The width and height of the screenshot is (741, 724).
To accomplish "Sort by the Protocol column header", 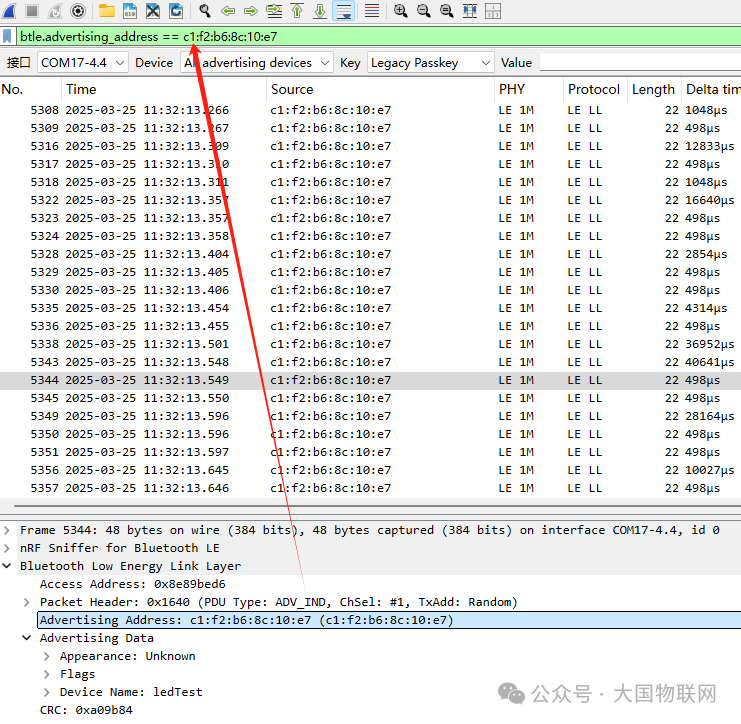I will (595, 89).
